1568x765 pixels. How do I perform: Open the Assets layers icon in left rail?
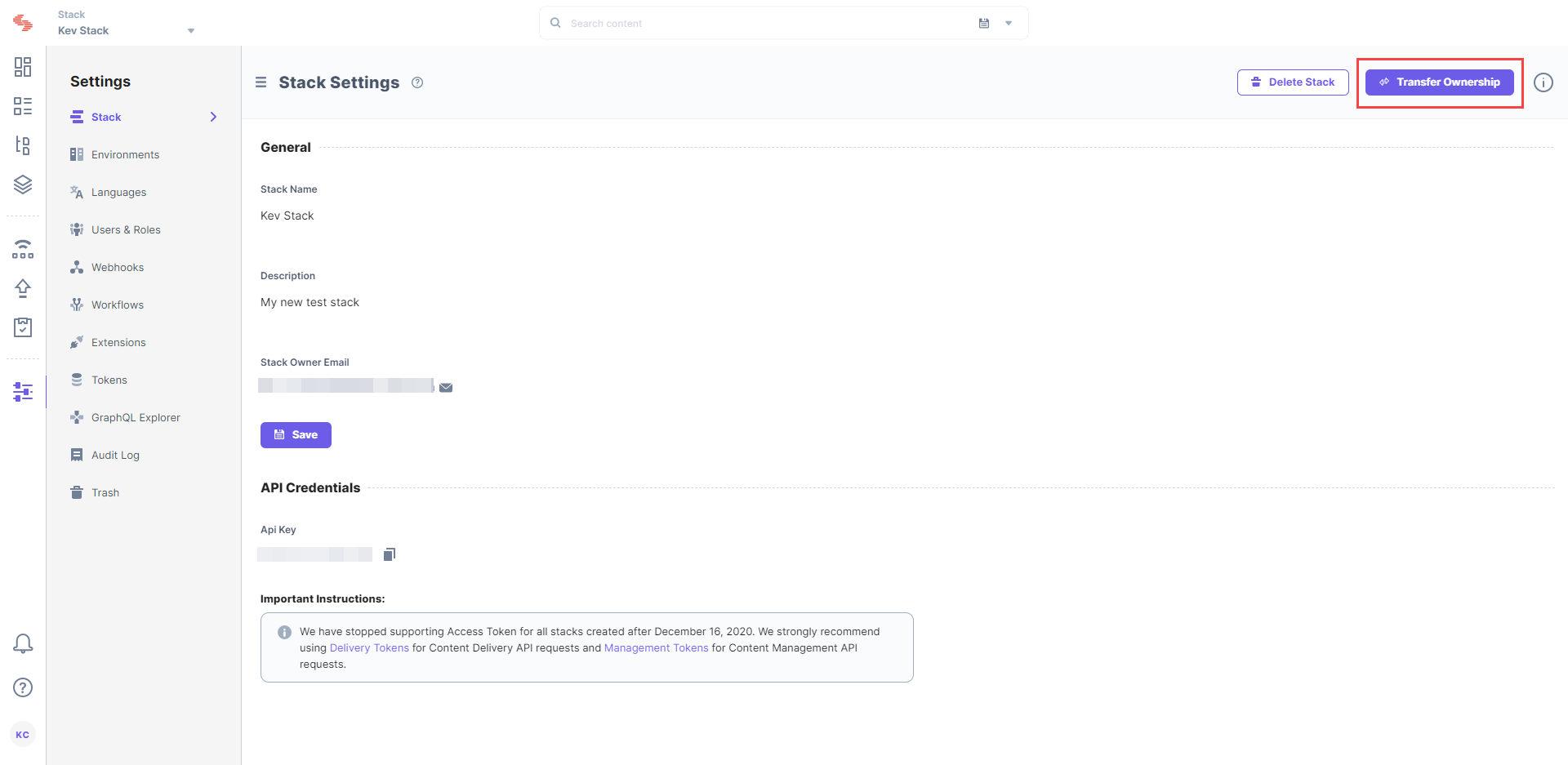pos(23,185)
